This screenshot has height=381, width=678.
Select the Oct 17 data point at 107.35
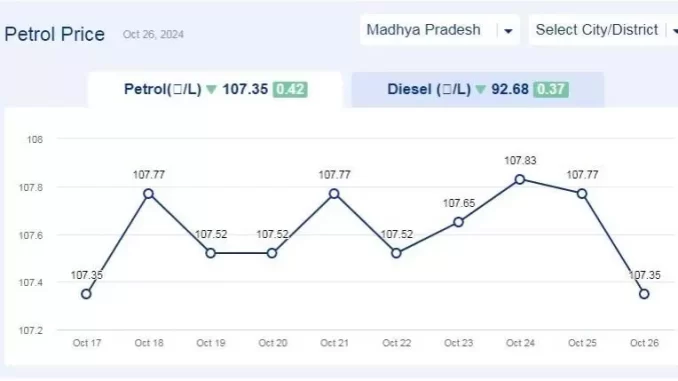[x=86, y=294]
